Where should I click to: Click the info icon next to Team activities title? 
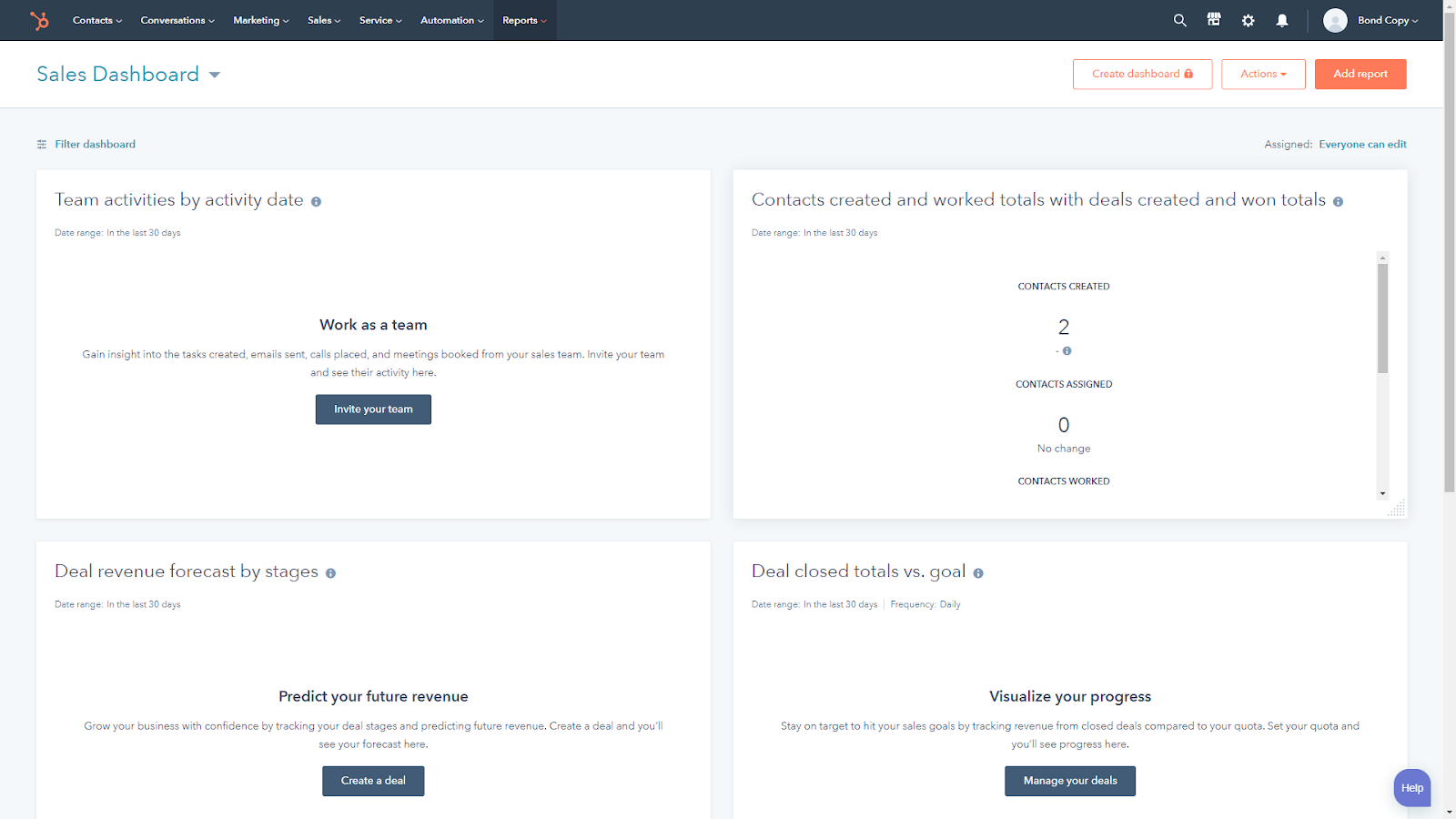tap(316, 201)
